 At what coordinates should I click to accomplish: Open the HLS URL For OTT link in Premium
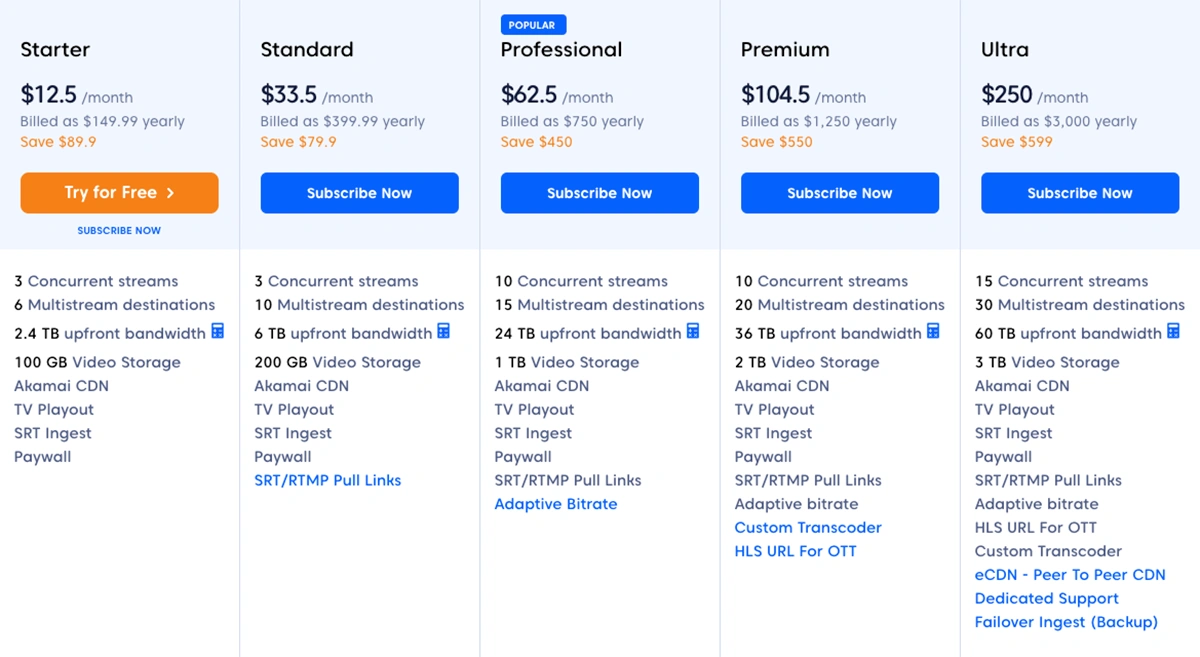tap(795, 552)
